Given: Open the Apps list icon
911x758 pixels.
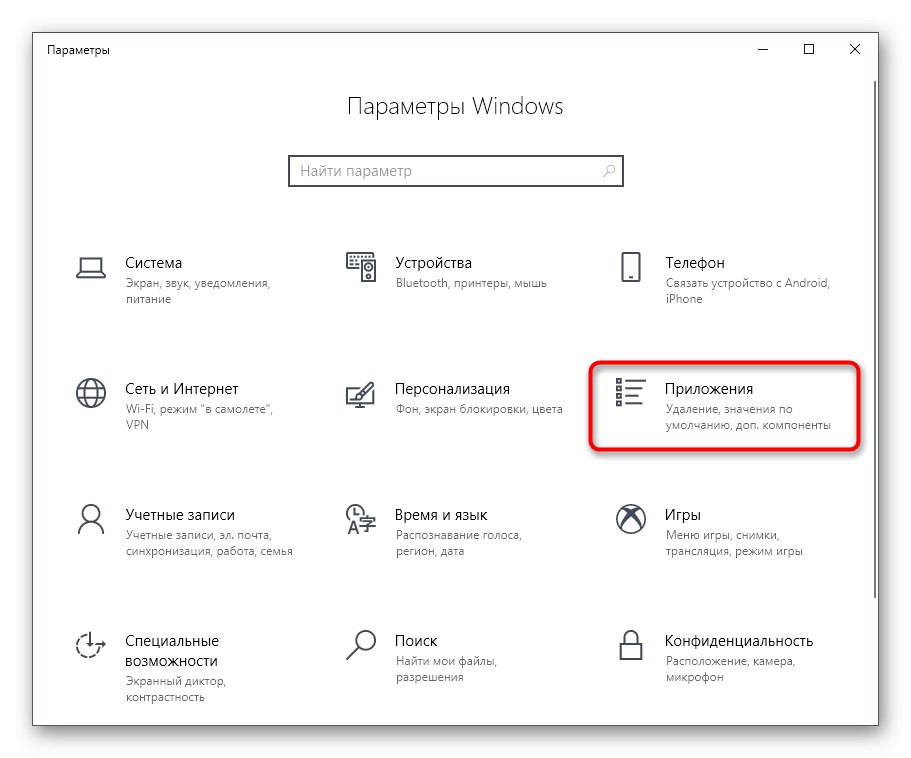Looking at the screenshot, I should 630,392.
